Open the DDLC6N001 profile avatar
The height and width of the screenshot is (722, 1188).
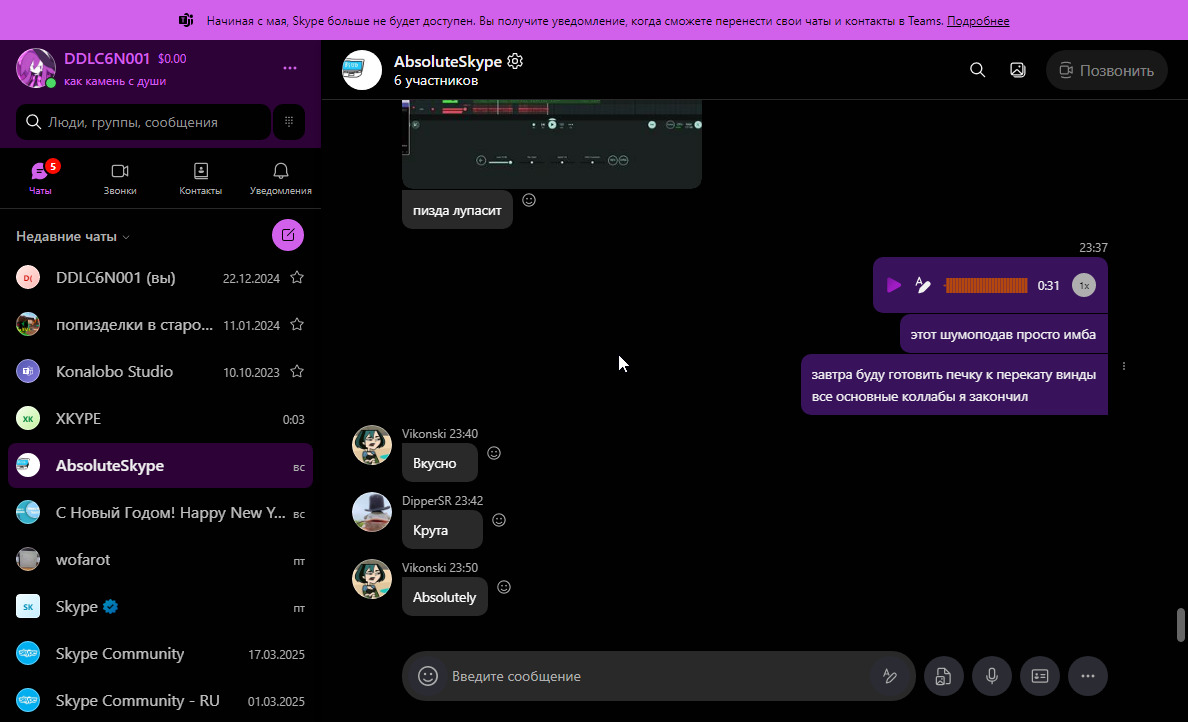[36, 68]
